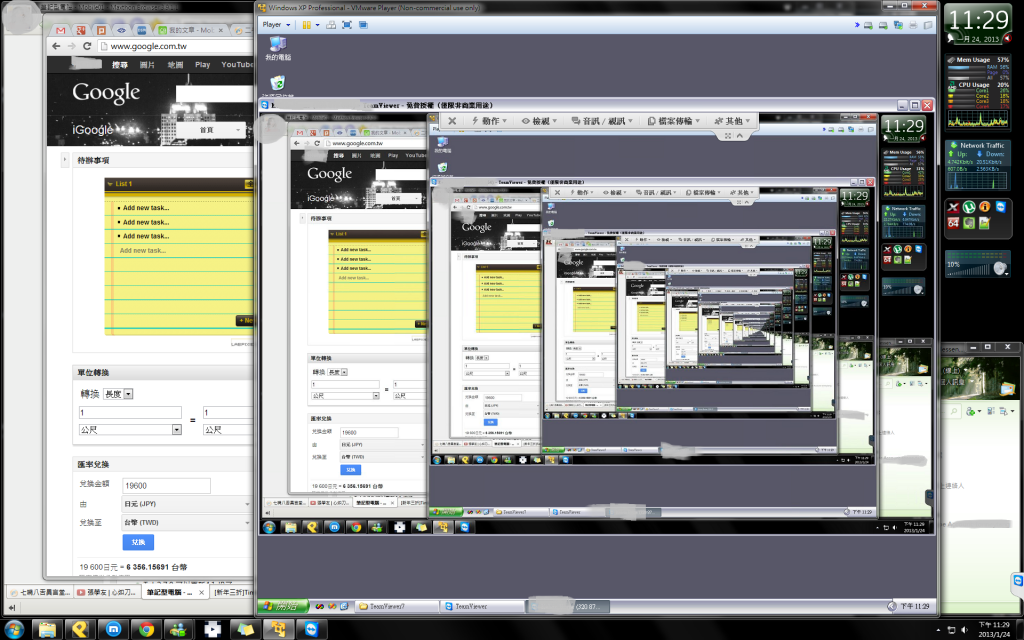
Task: Select Play in host Google navigation bar
Action: point(202,65)
